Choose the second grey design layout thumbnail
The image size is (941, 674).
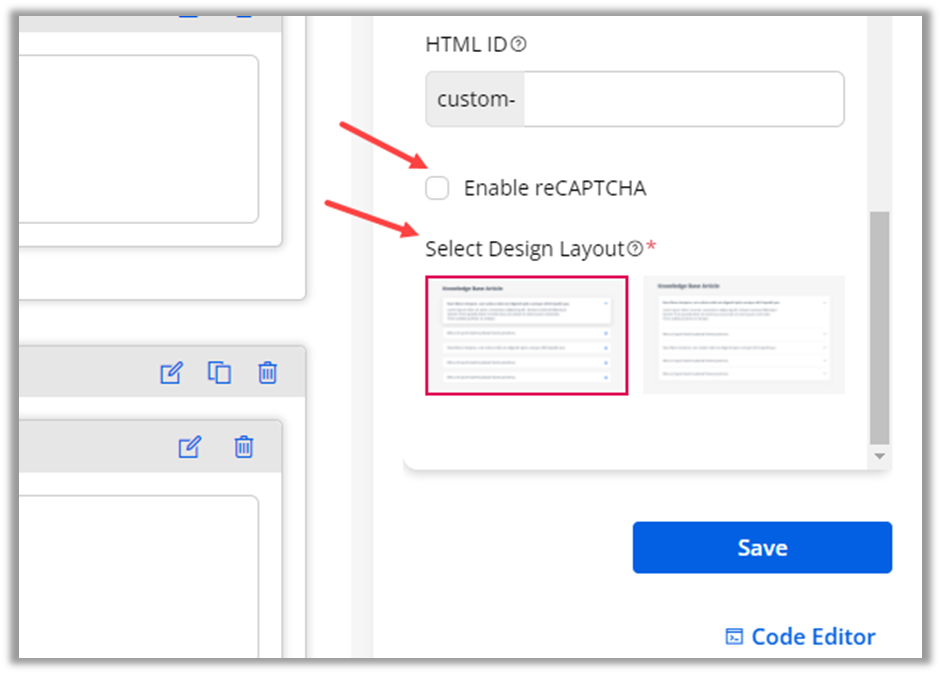click(743, 335)
